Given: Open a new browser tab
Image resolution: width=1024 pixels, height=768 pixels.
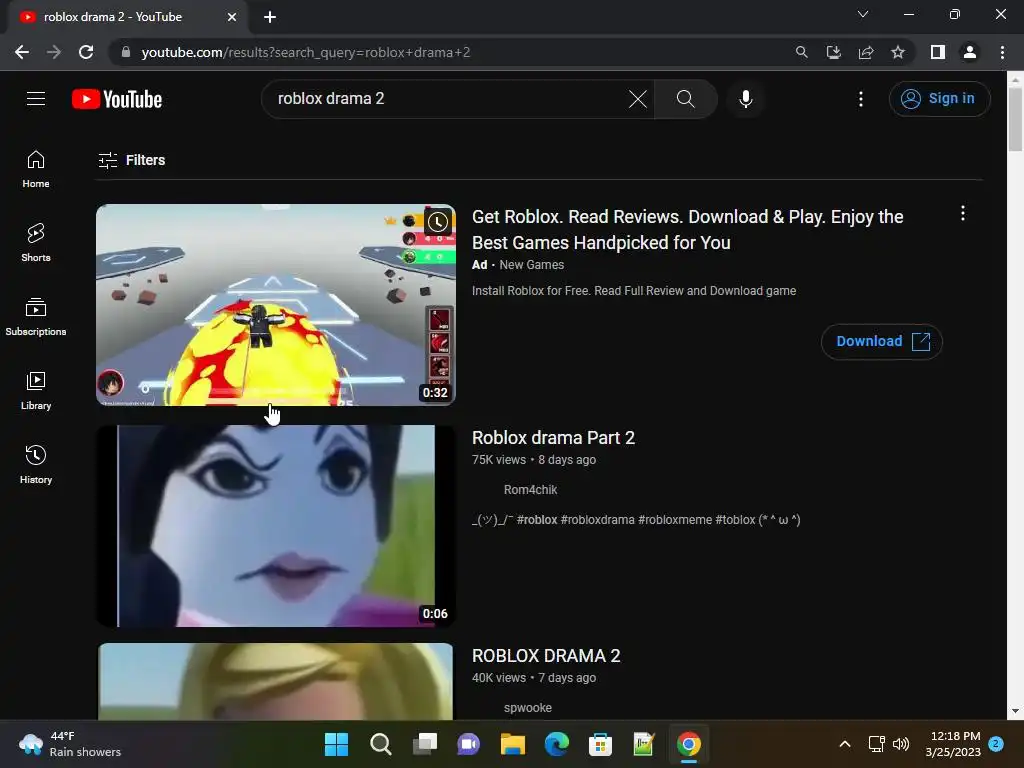Looking at the screenshot, I should 270,17.
